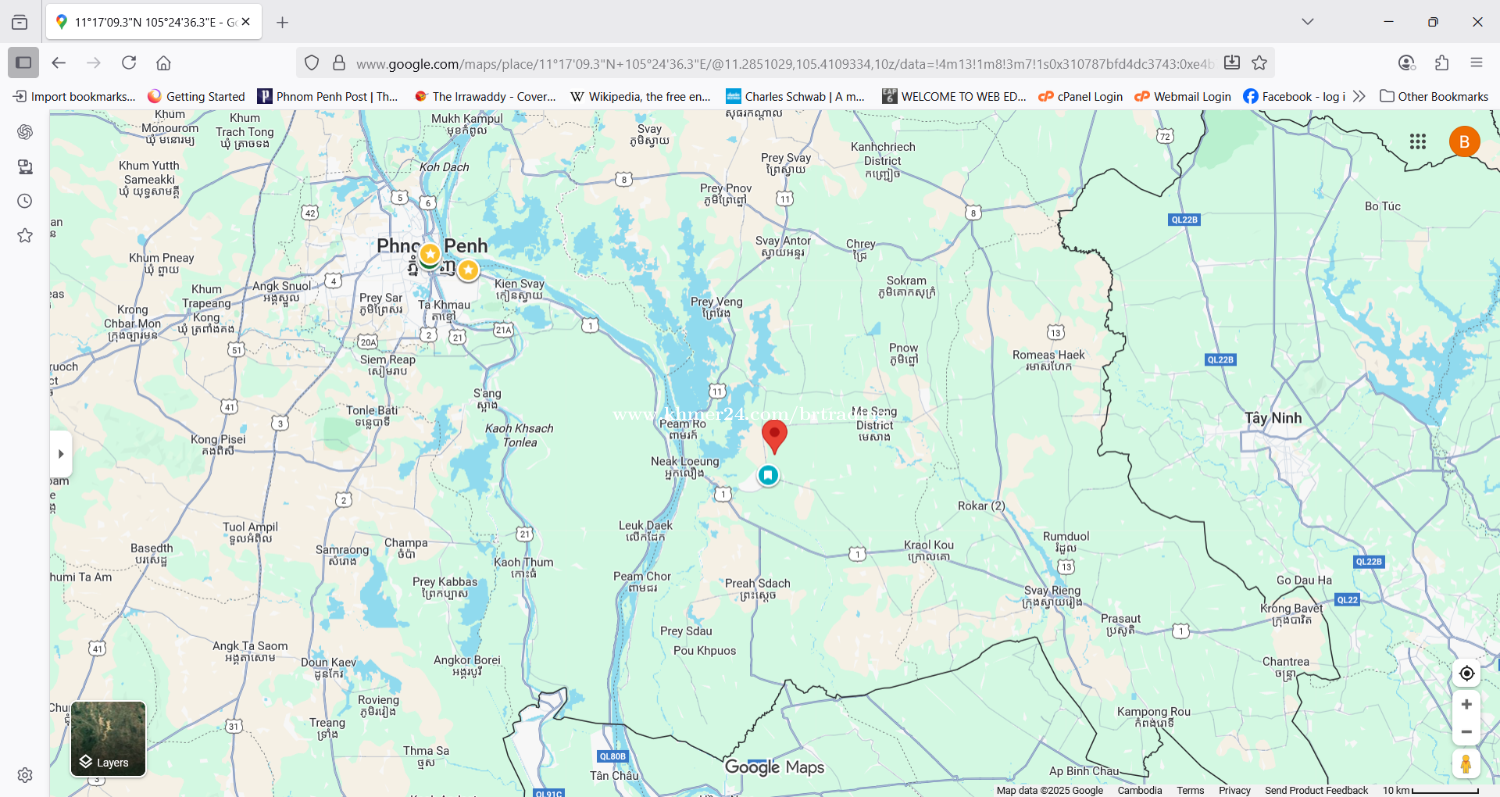
Task: Show more bookmarks with the chevron
Action: pos(1359,96)
